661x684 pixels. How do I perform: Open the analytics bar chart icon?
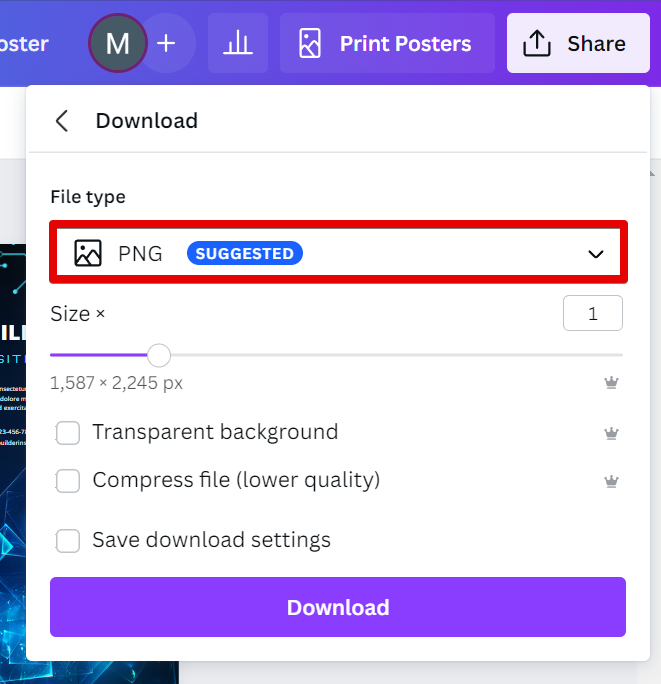click(238, 44)
